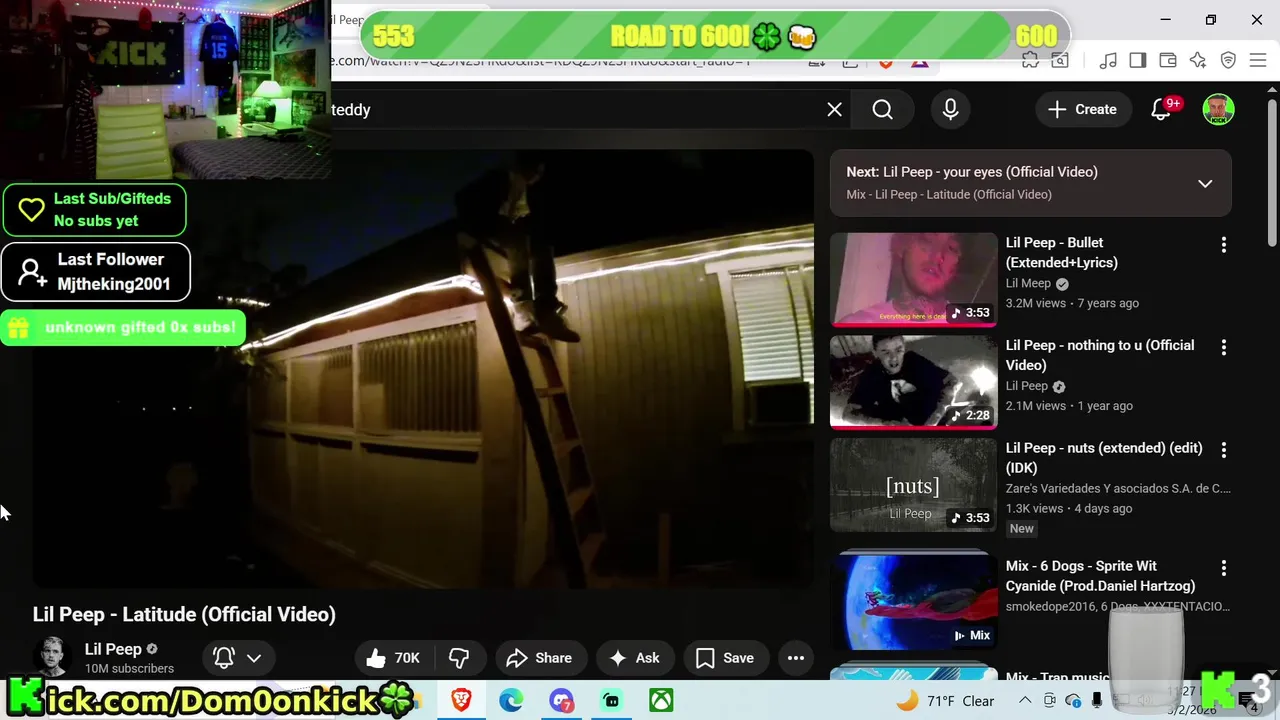
Task: Click Lil Peep - Latitude (Official Video) title
Action: click(x=184, y=615)
